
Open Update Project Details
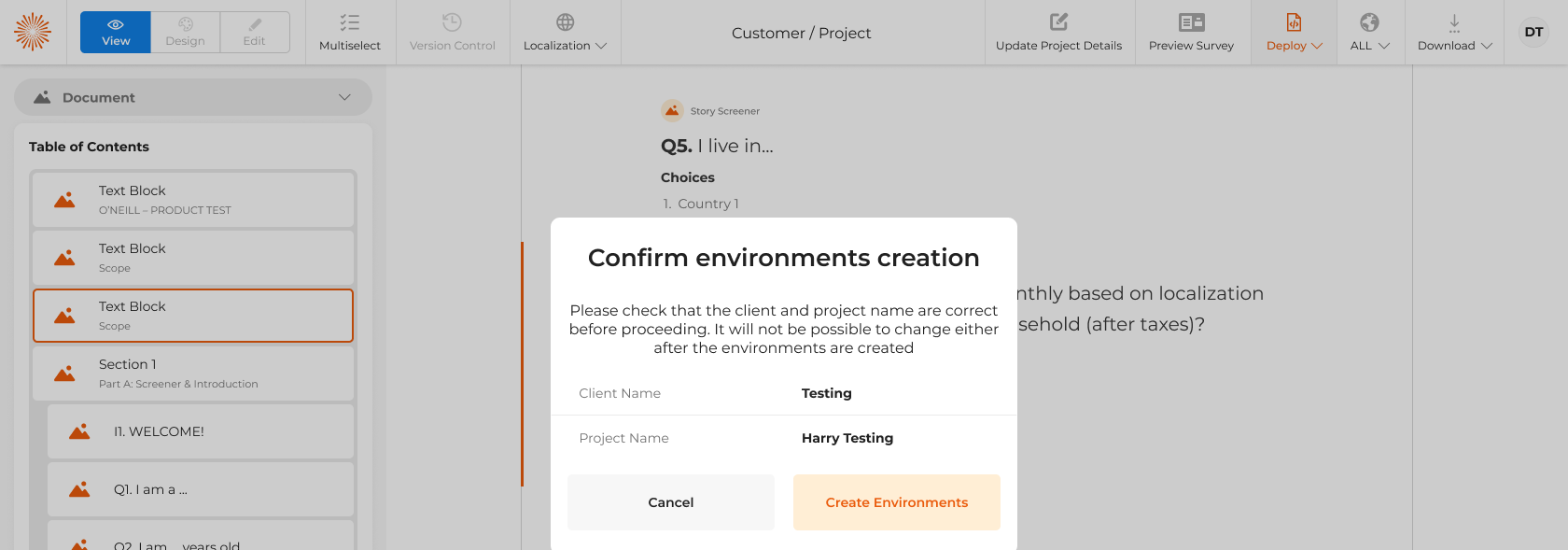(x=1058, y=32)
